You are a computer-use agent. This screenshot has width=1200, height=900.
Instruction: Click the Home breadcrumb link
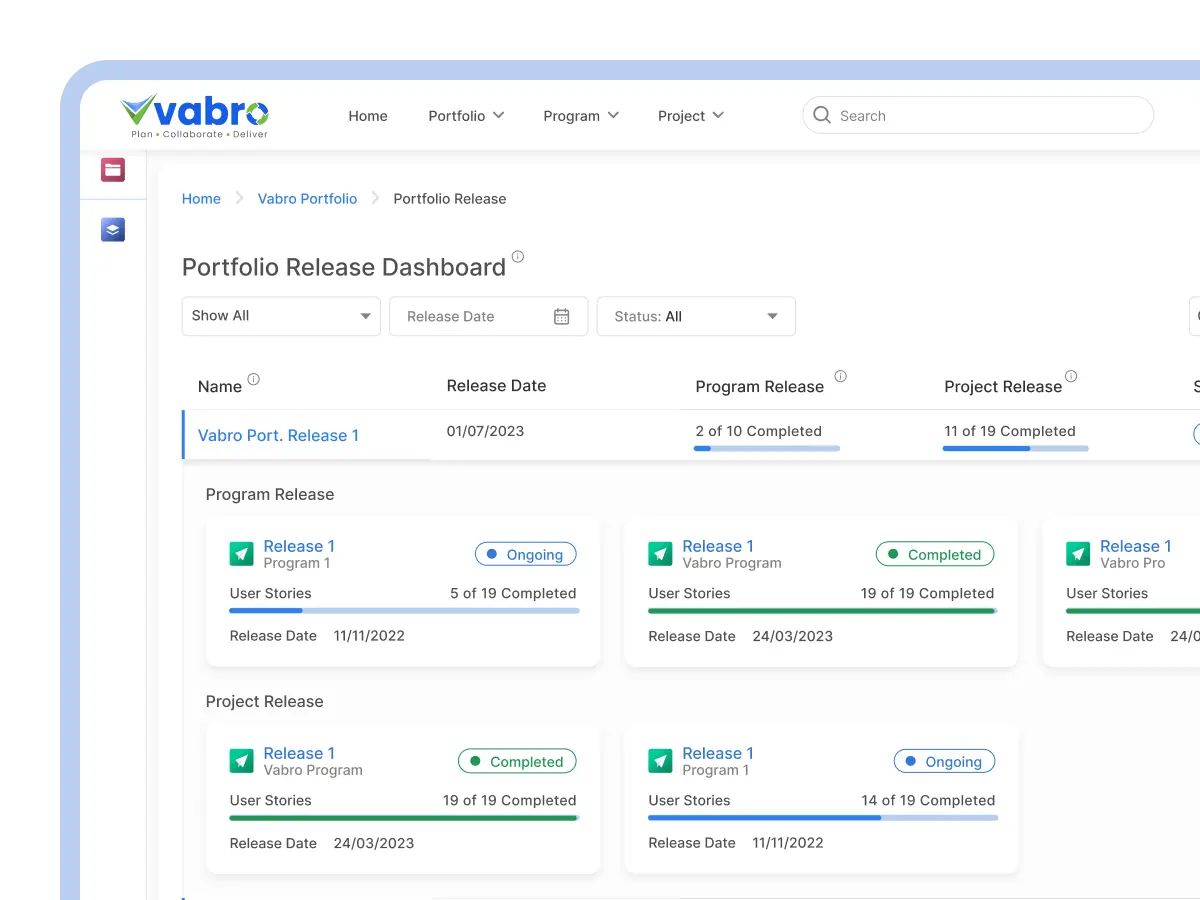[x=201, y=199]
